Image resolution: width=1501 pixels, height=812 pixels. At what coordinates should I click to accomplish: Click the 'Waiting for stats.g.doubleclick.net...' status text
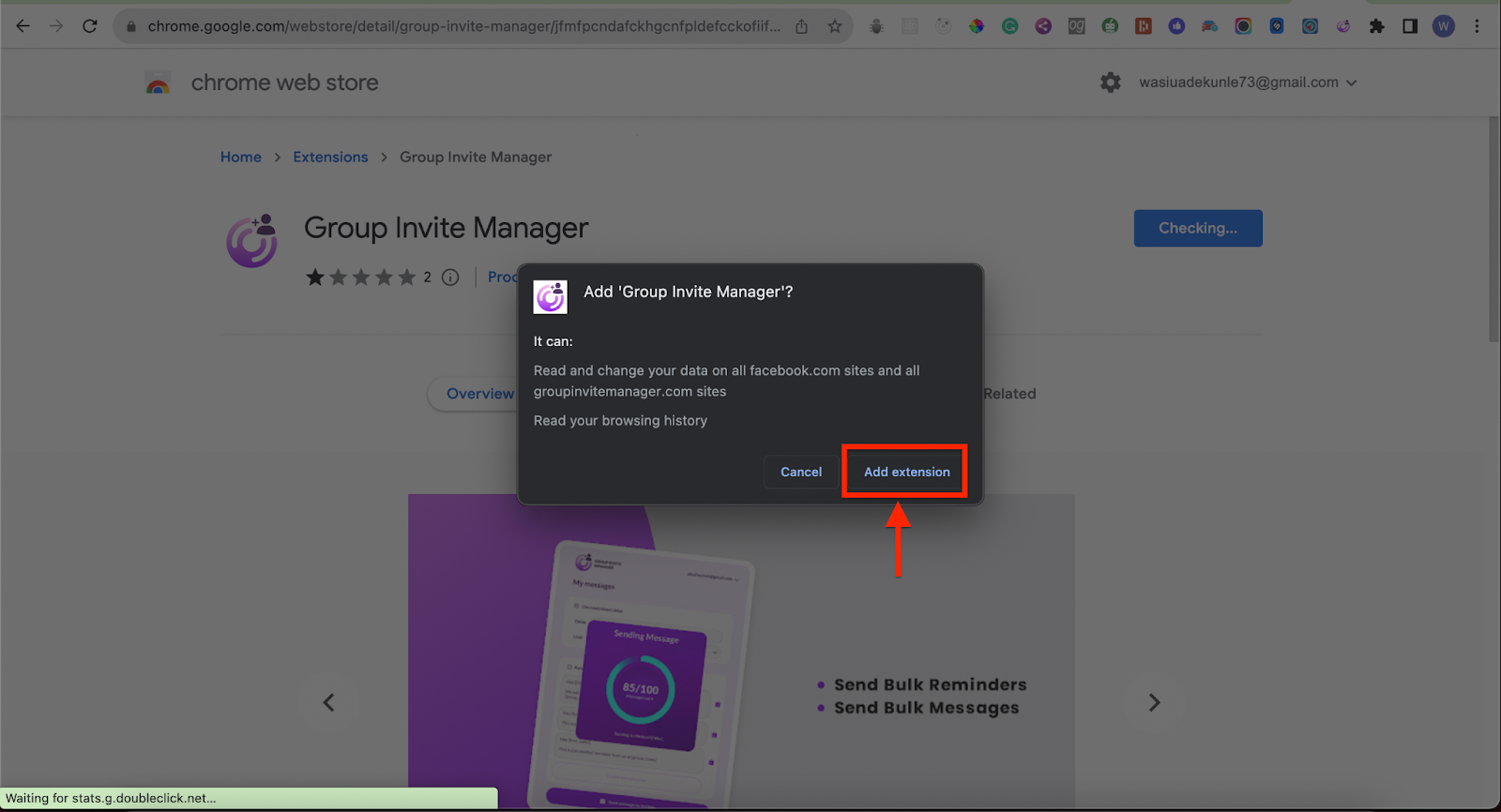point(111,798)
